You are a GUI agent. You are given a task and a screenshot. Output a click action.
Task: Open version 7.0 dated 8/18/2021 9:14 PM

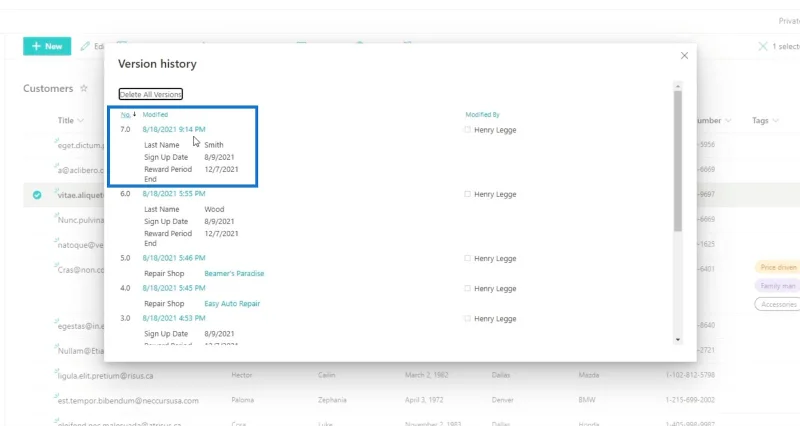[174, 130]
